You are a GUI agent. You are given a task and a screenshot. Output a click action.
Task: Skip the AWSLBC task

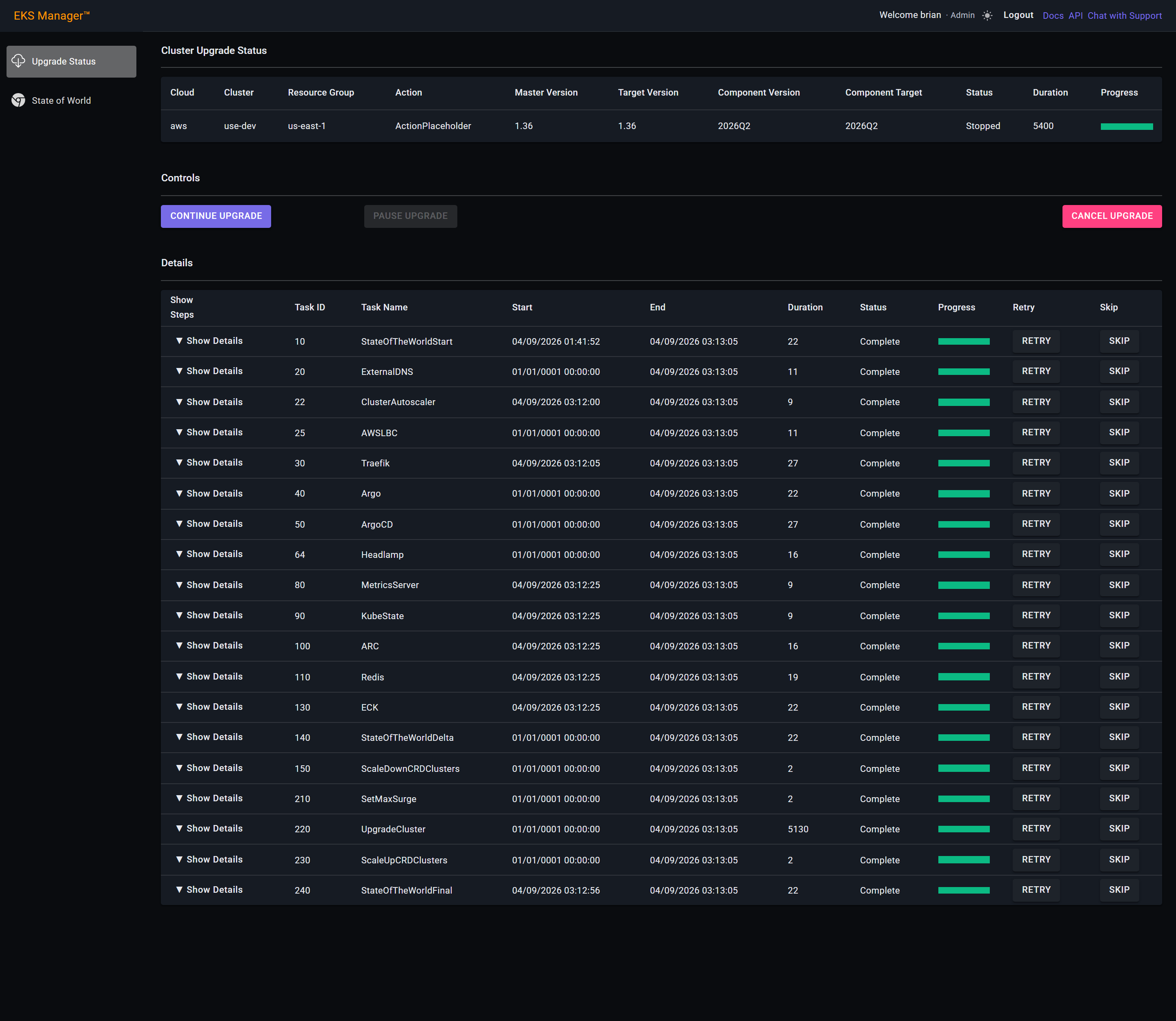1119,432
